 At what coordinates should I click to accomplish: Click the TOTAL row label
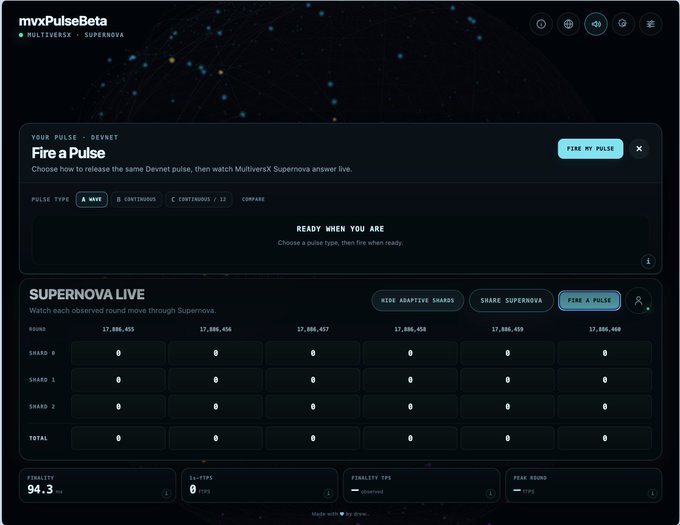tap(38, 438)
